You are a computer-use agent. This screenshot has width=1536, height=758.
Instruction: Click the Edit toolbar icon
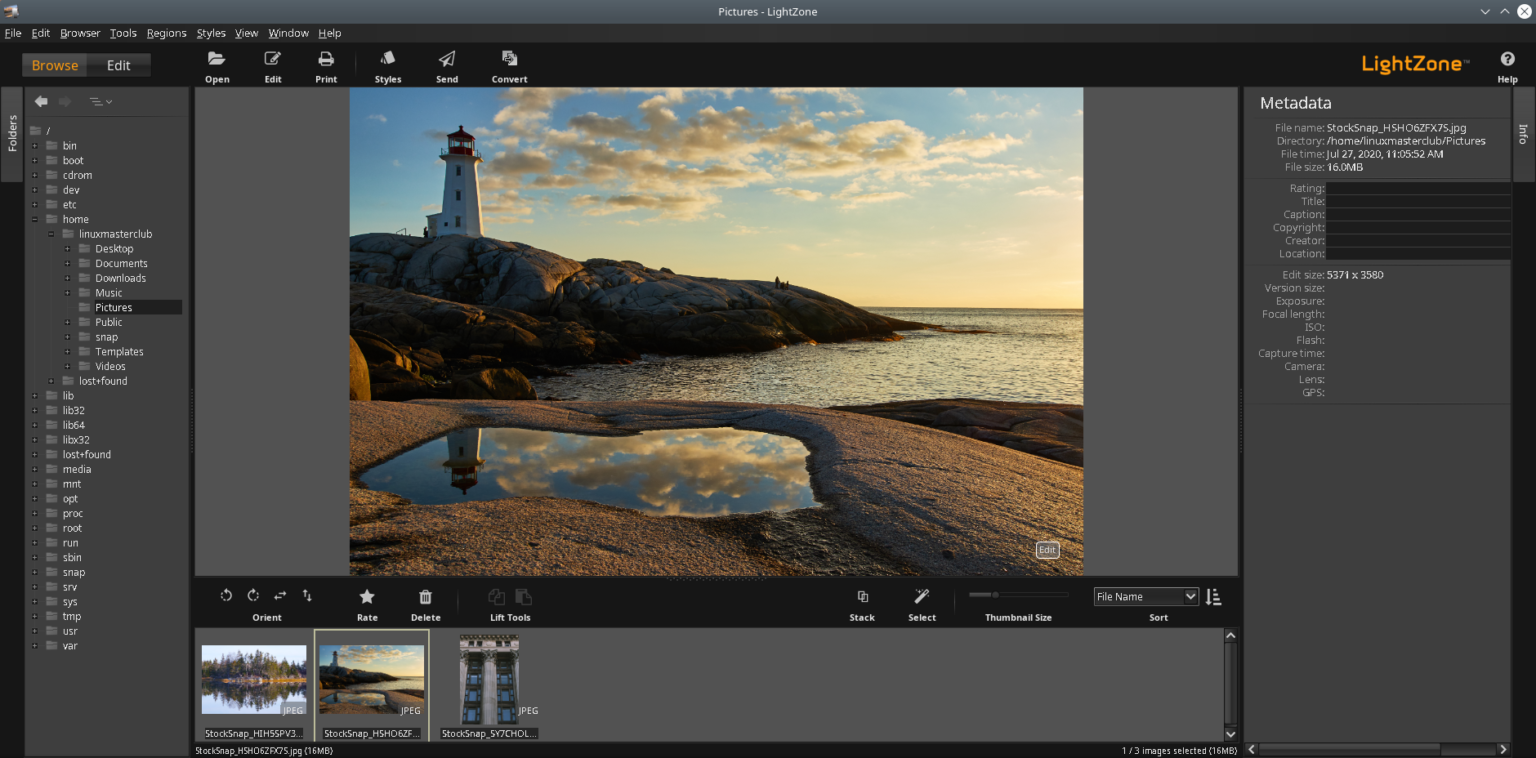pos(273,59)
